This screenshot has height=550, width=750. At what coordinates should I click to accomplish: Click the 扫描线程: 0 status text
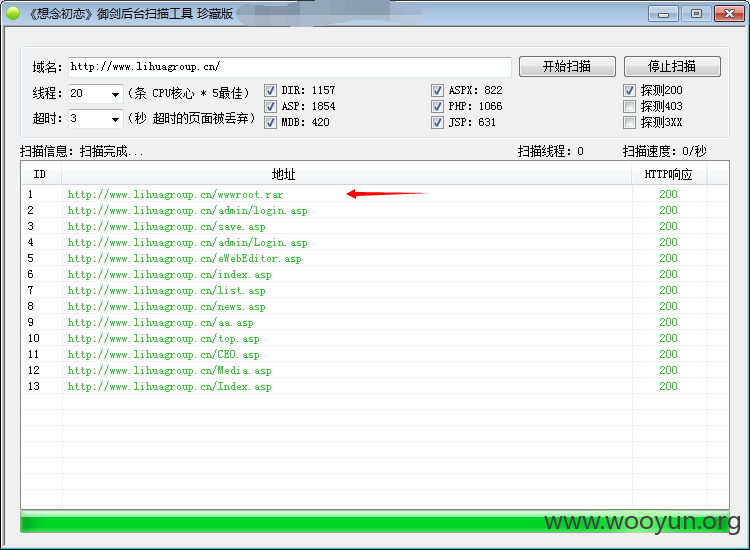(x=551, y=152)
